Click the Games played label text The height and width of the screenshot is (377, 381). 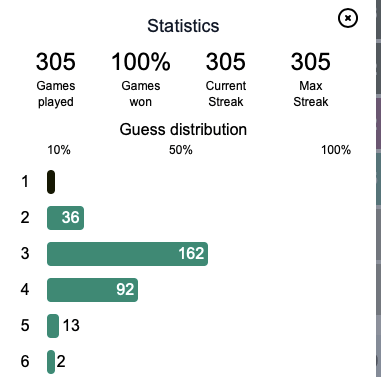point(56,94)
